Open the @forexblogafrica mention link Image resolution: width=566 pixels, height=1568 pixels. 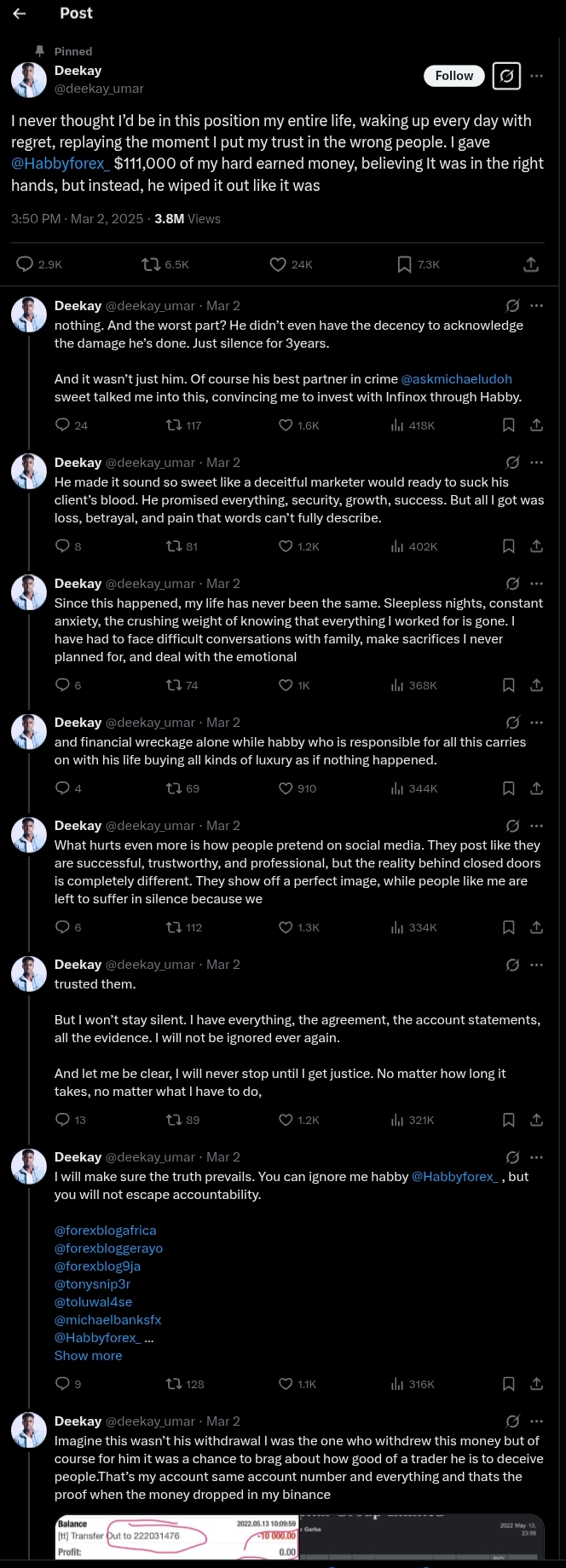106,1230
